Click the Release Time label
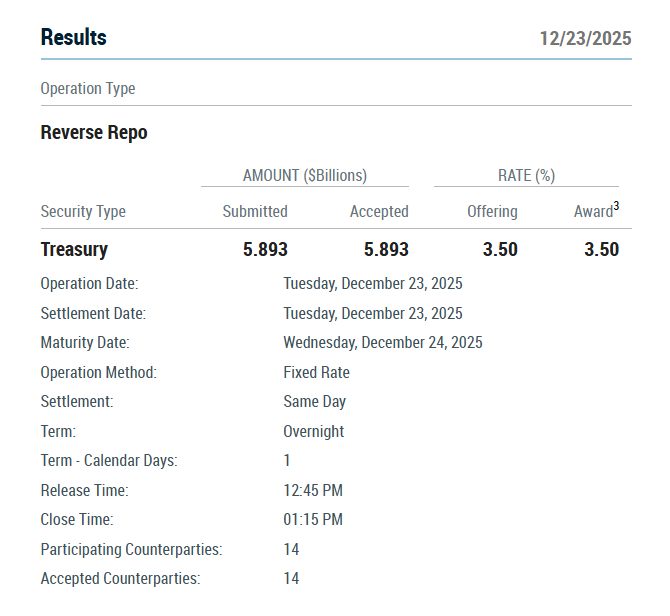Screen dimensions: 670x616 [85, 490]
